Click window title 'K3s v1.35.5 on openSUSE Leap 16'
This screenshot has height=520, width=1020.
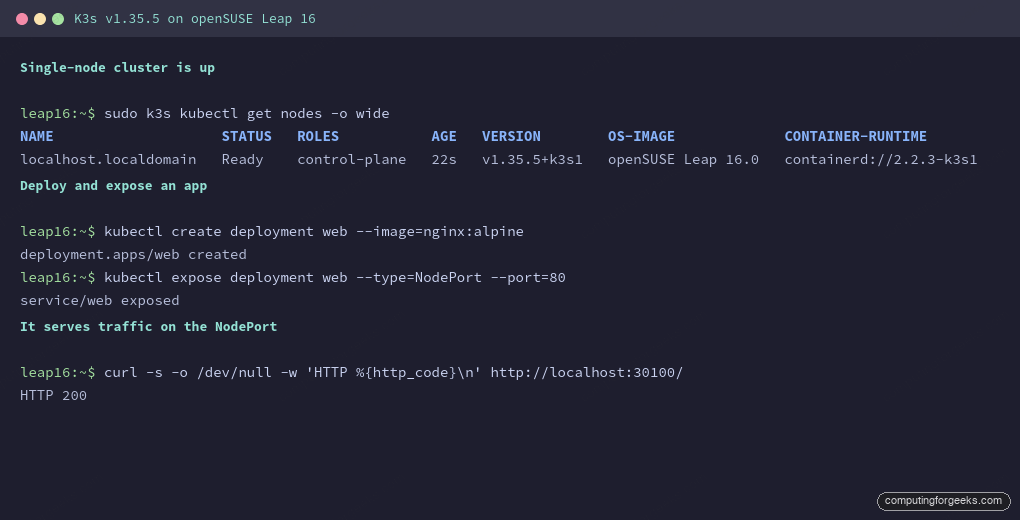coord(195,19)
